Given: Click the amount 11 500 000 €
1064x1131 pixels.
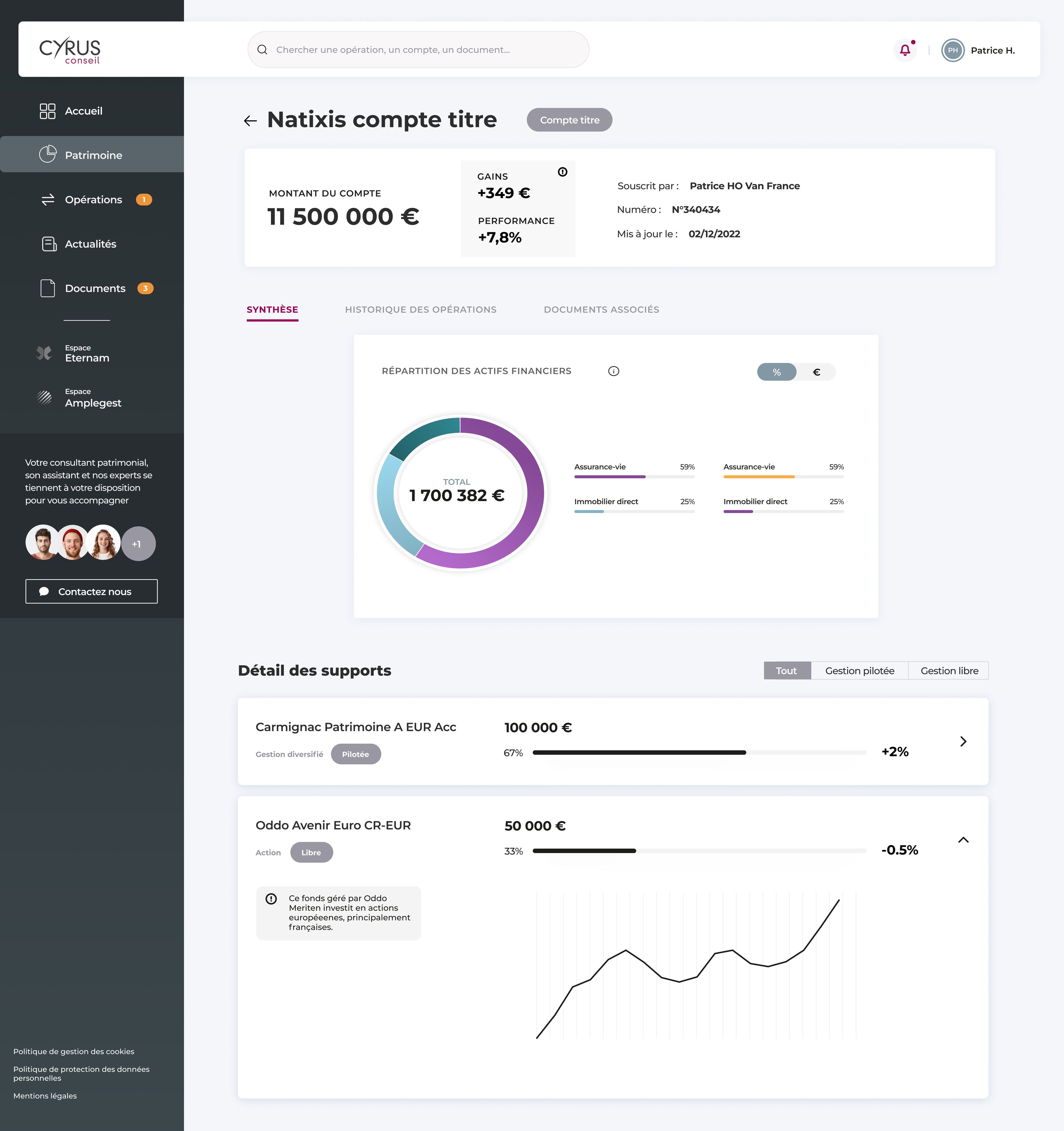Looking at the screenshot, I should 344,217.
